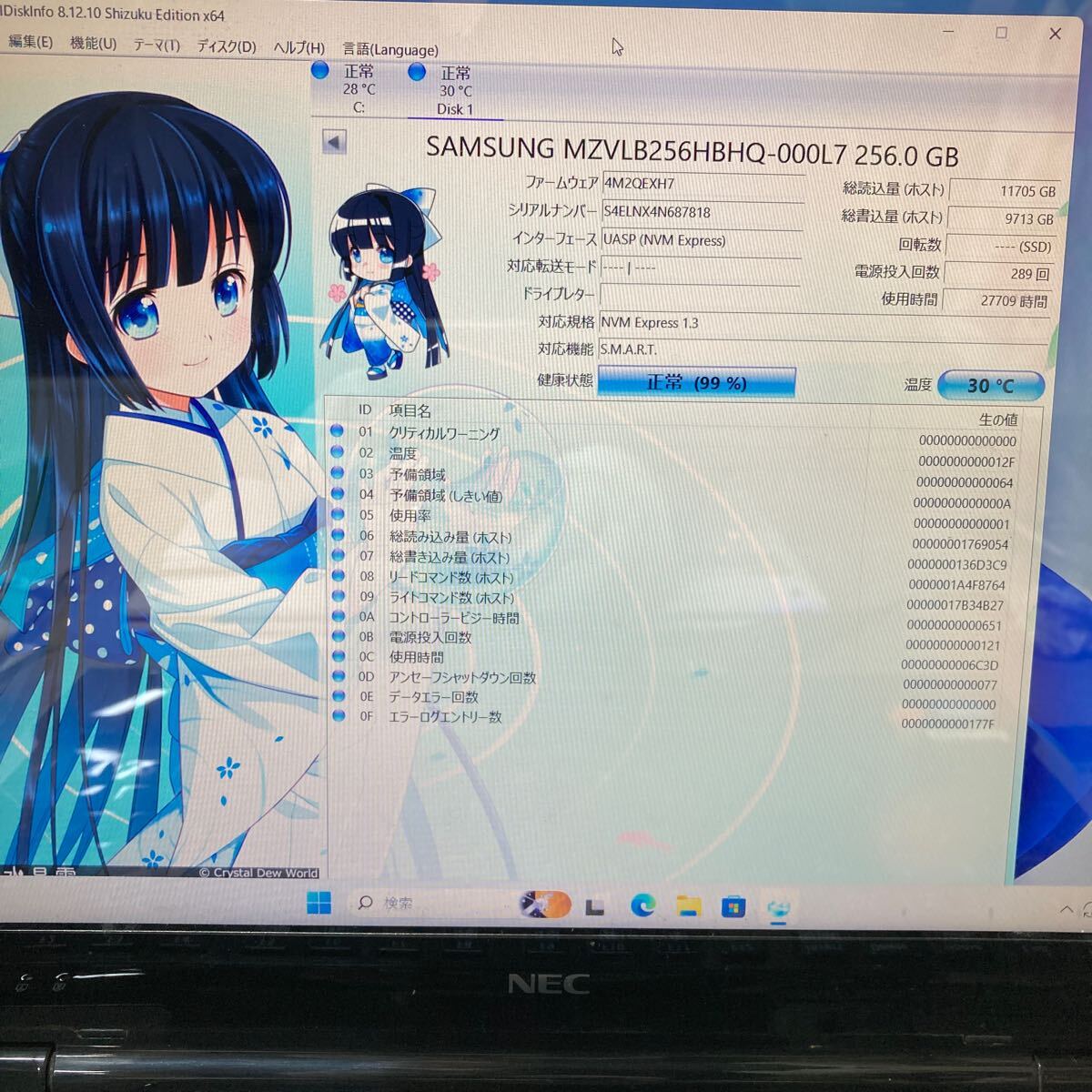Open the 編集(E) menu
The width and height of the screenshot is (1092, 1092).
(x=30, y=42)
